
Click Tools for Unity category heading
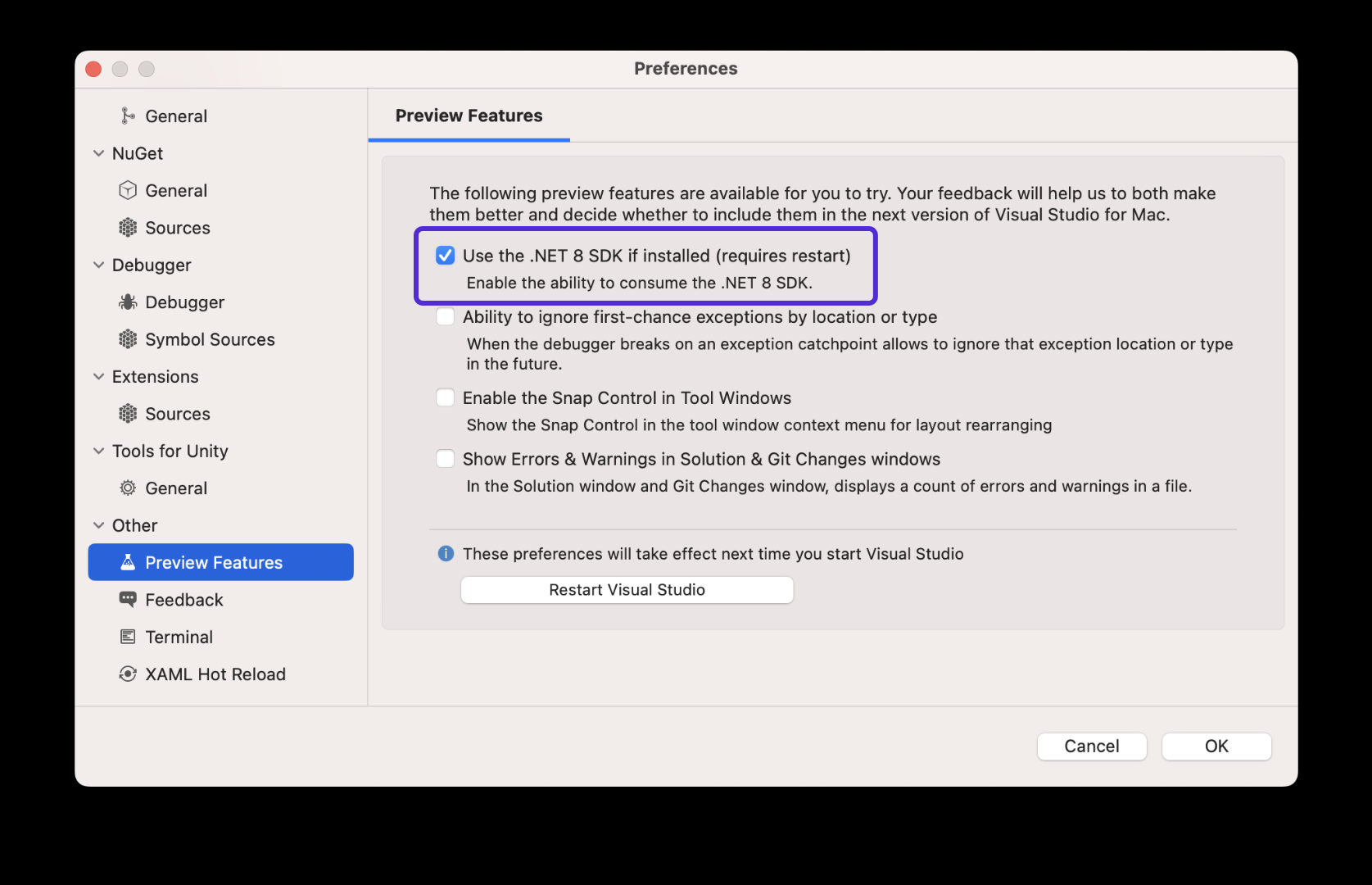click(170, 452)
